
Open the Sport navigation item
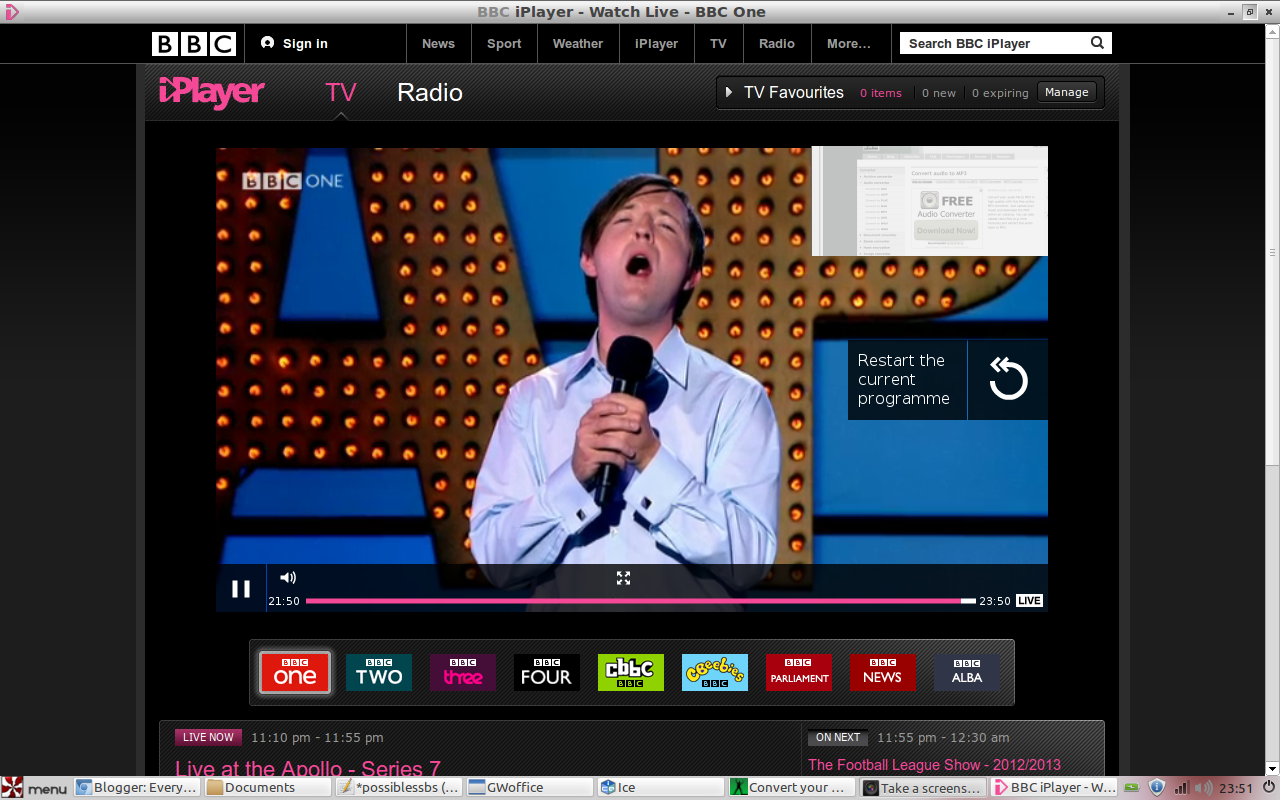point(504,44)
